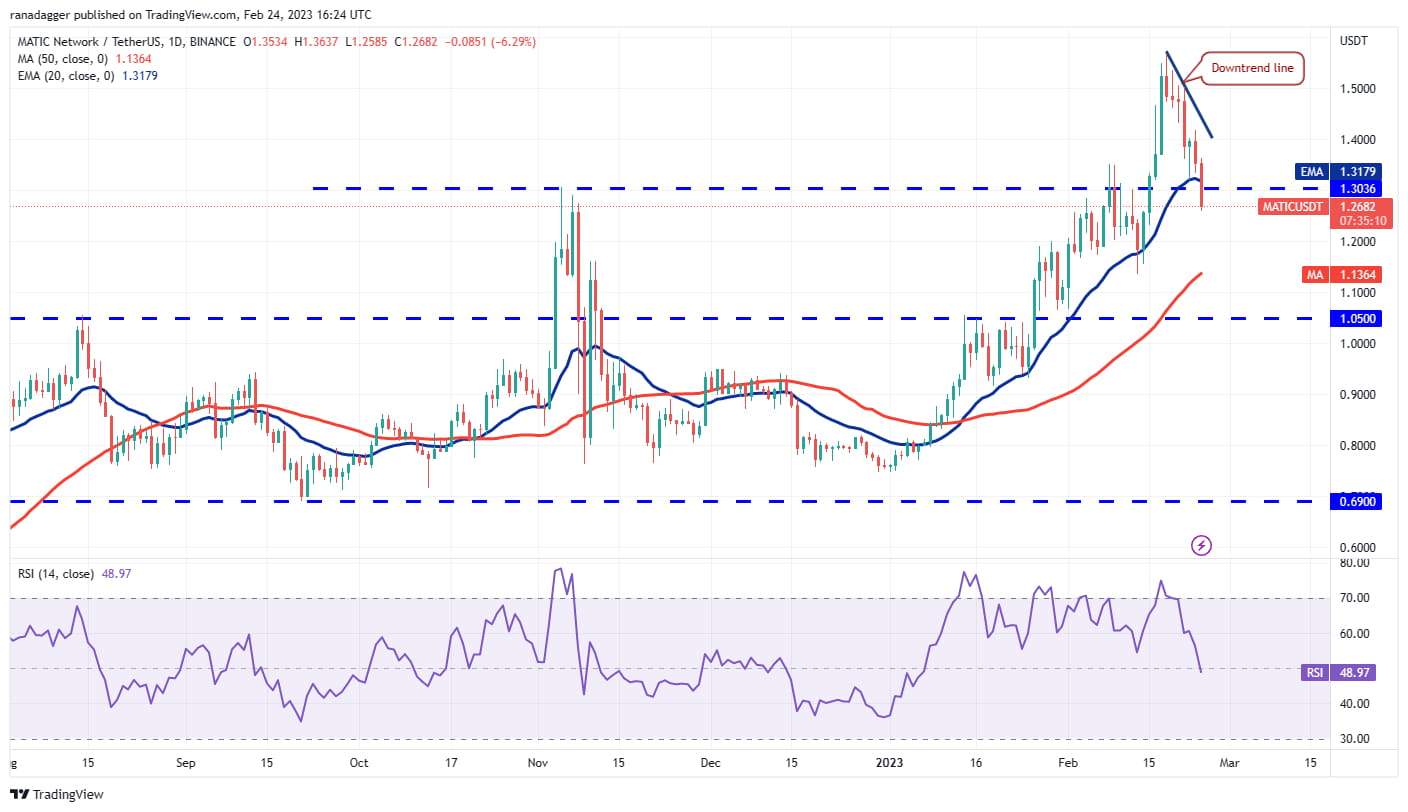Select the MA (50, close, 0) legend label
The height and width of the screenshot is (812, 1408).
[63, 59]
